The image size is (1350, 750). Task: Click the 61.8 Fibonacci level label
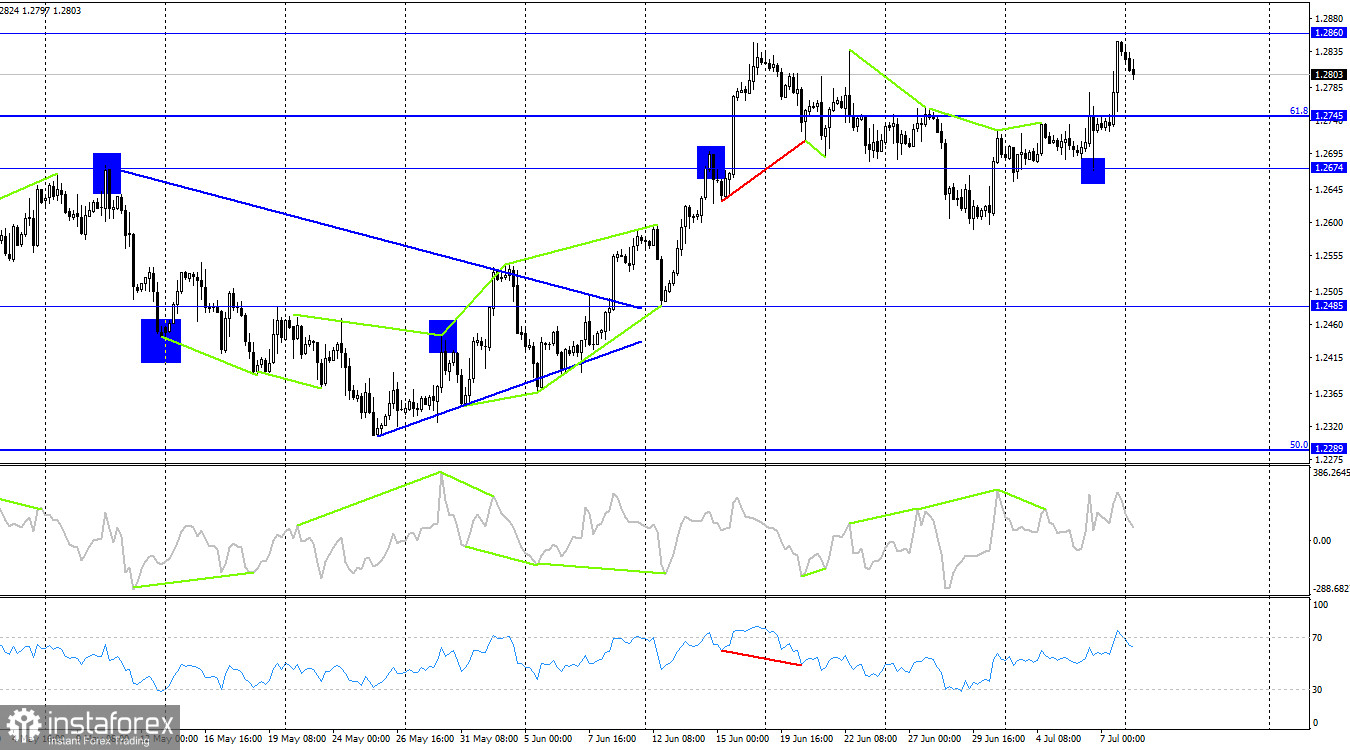(1298, 111)
